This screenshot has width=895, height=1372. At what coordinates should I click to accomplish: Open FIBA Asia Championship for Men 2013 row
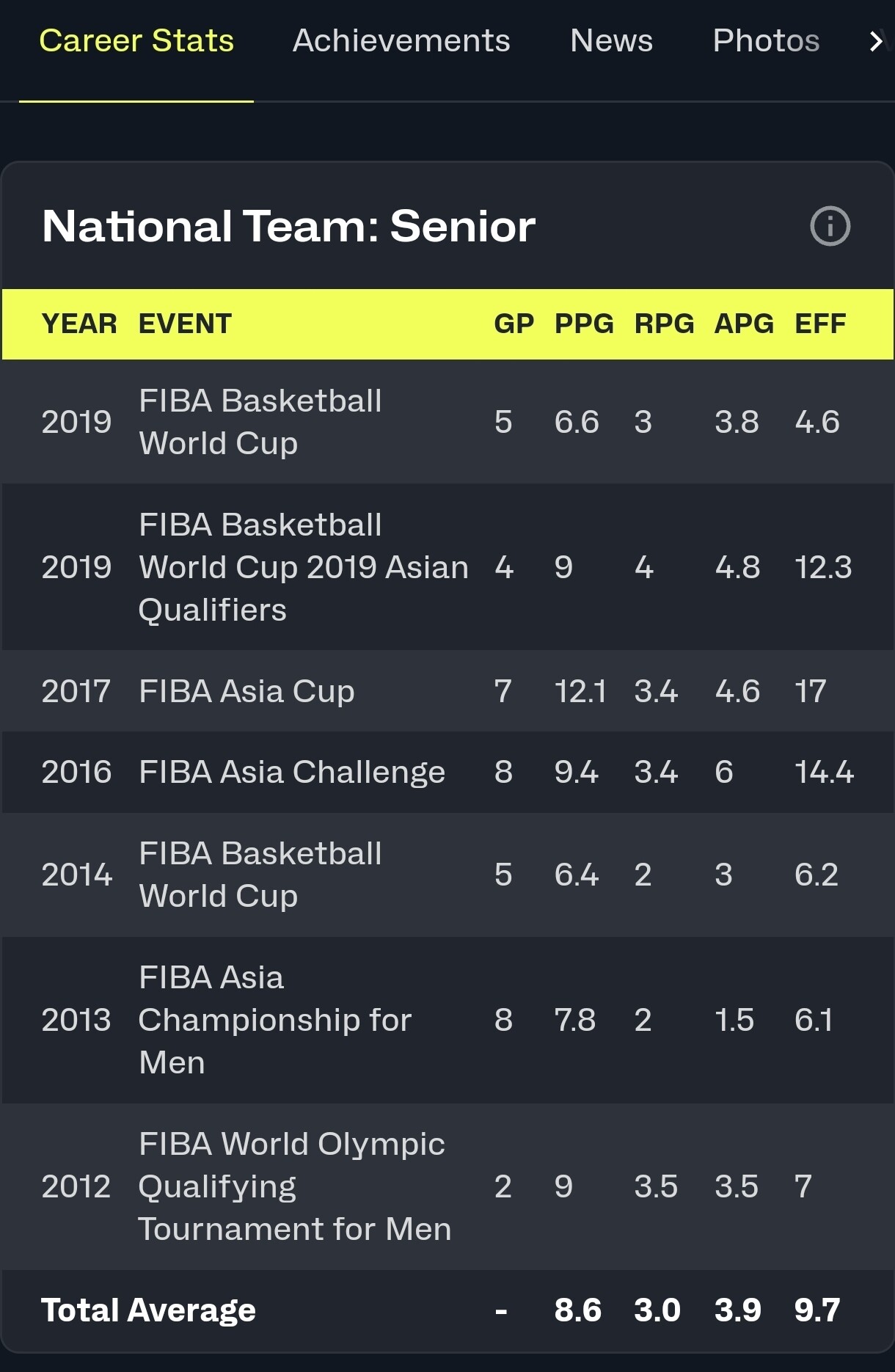point(447,1020)
